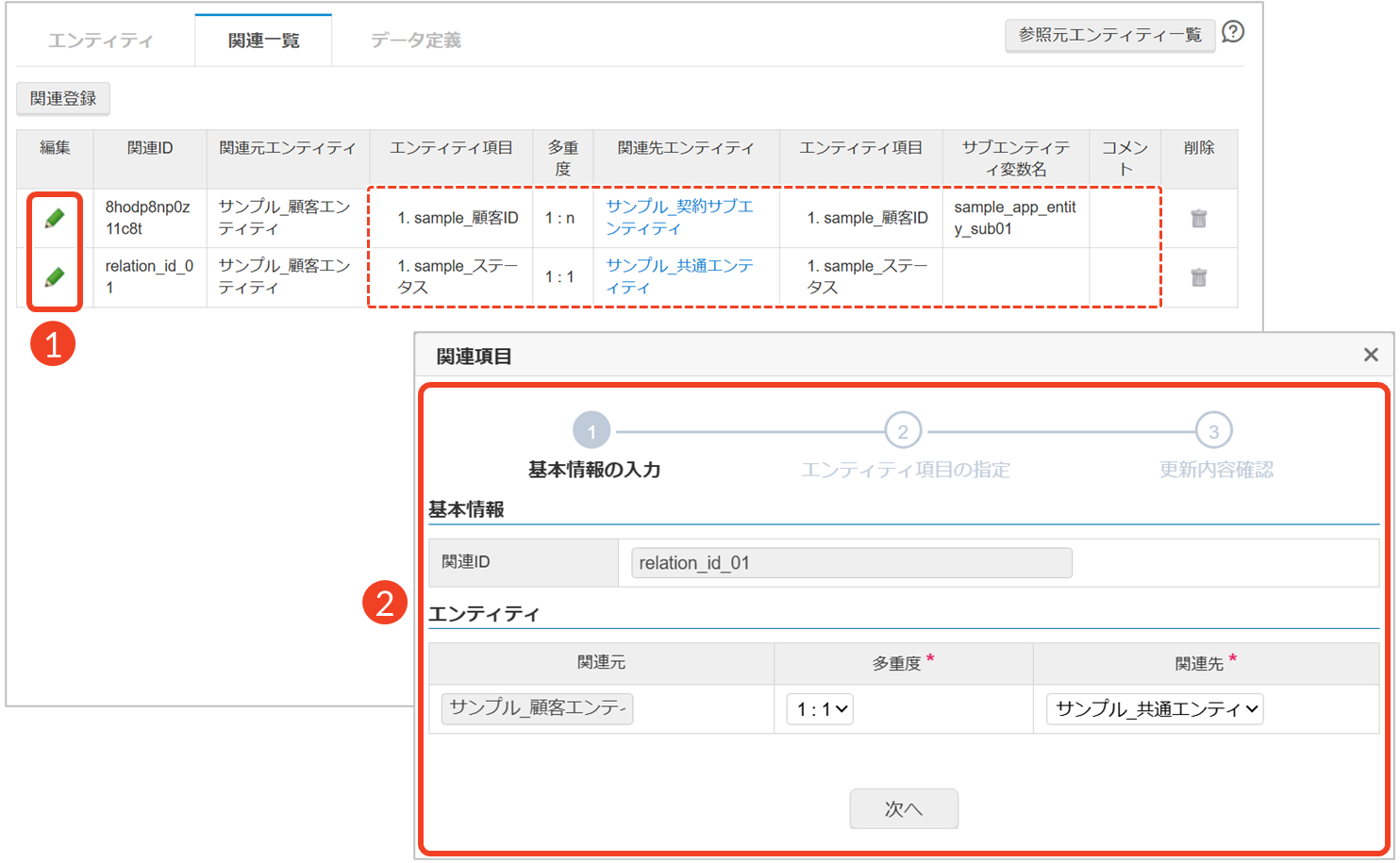Open the サンプル_共通エンティティ link in table
Screen dimensions: 1400x863
(x=679, y=276)
